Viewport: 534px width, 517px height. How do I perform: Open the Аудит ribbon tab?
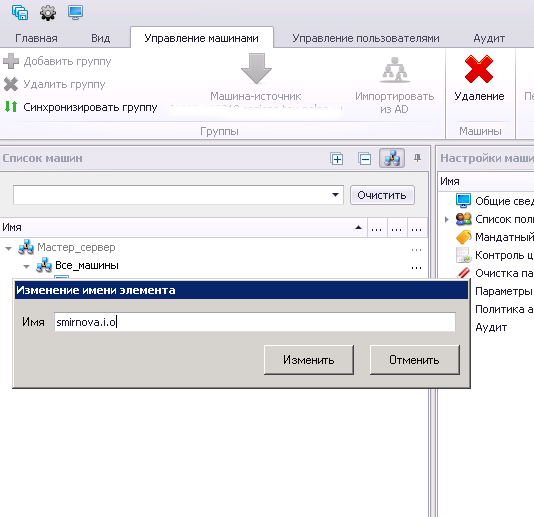pyautogui.click(x=489, y=38)
